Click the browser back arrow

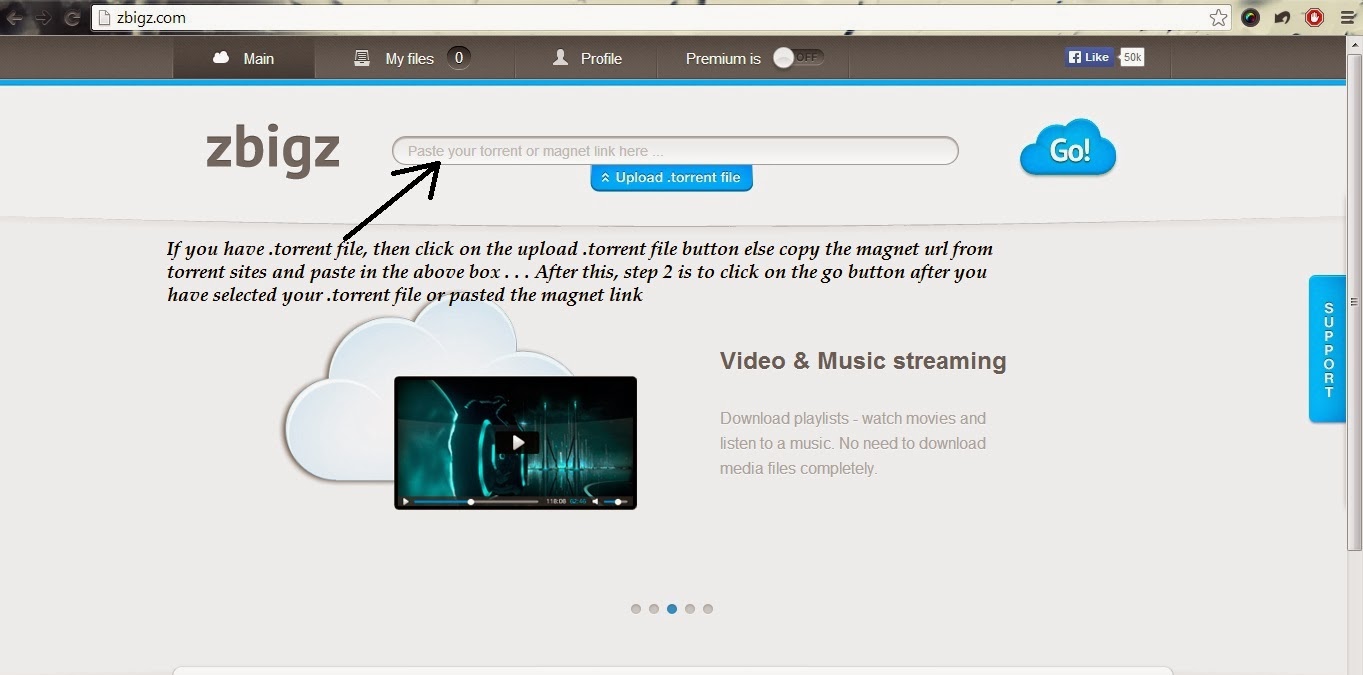pos(14,18)
